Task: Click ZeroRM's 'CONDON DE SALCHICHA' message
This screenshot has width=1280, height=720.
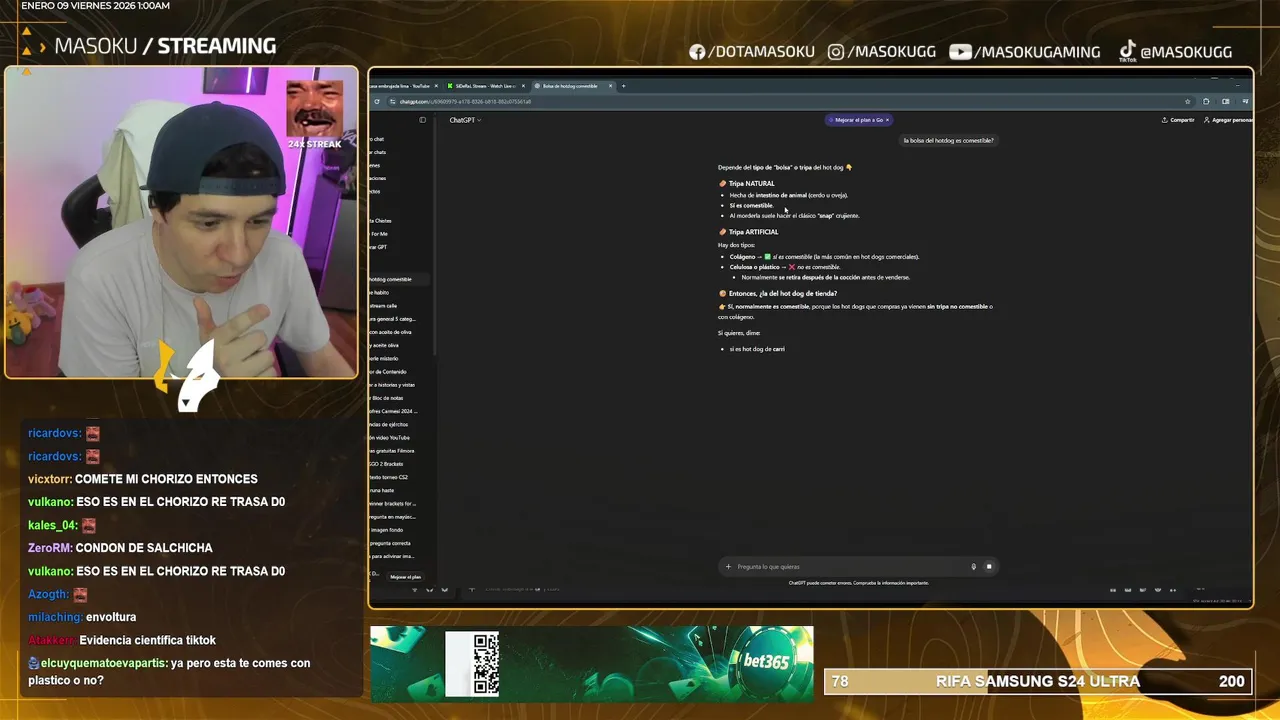Action: (x=120, y=548)
